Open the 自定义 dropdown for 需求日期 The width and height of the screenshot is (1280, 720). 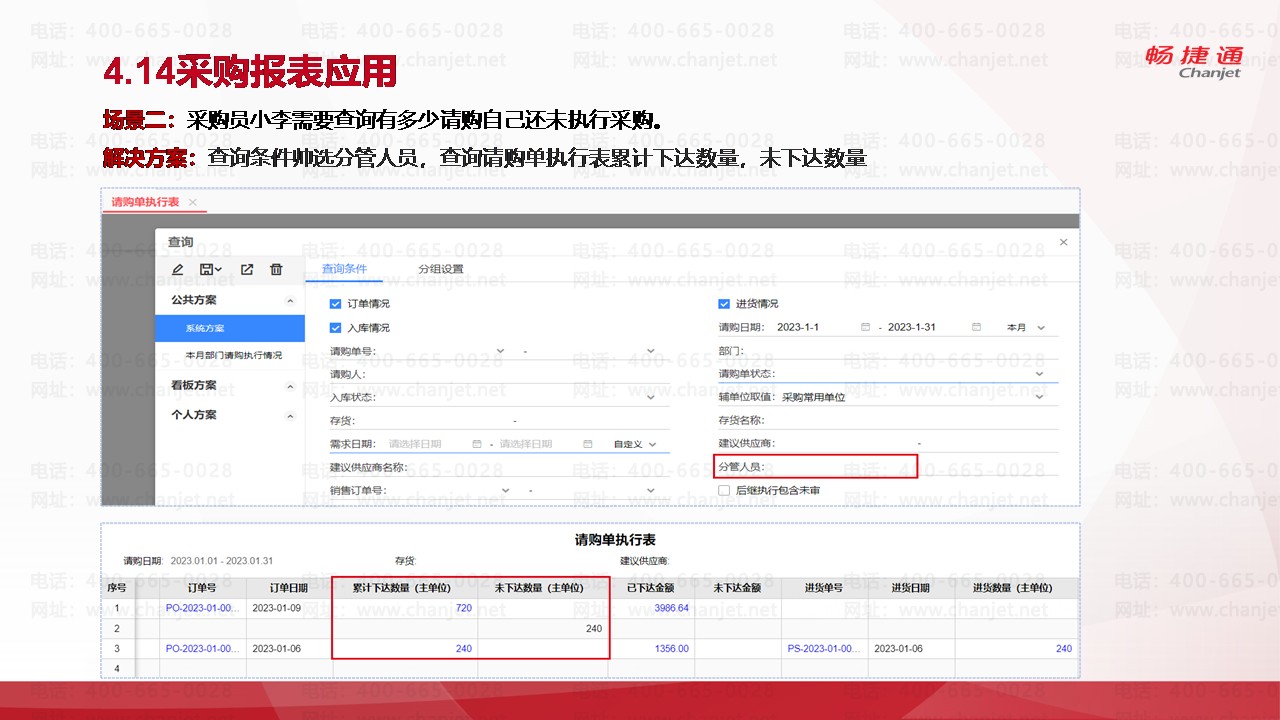tap(634, 444)
